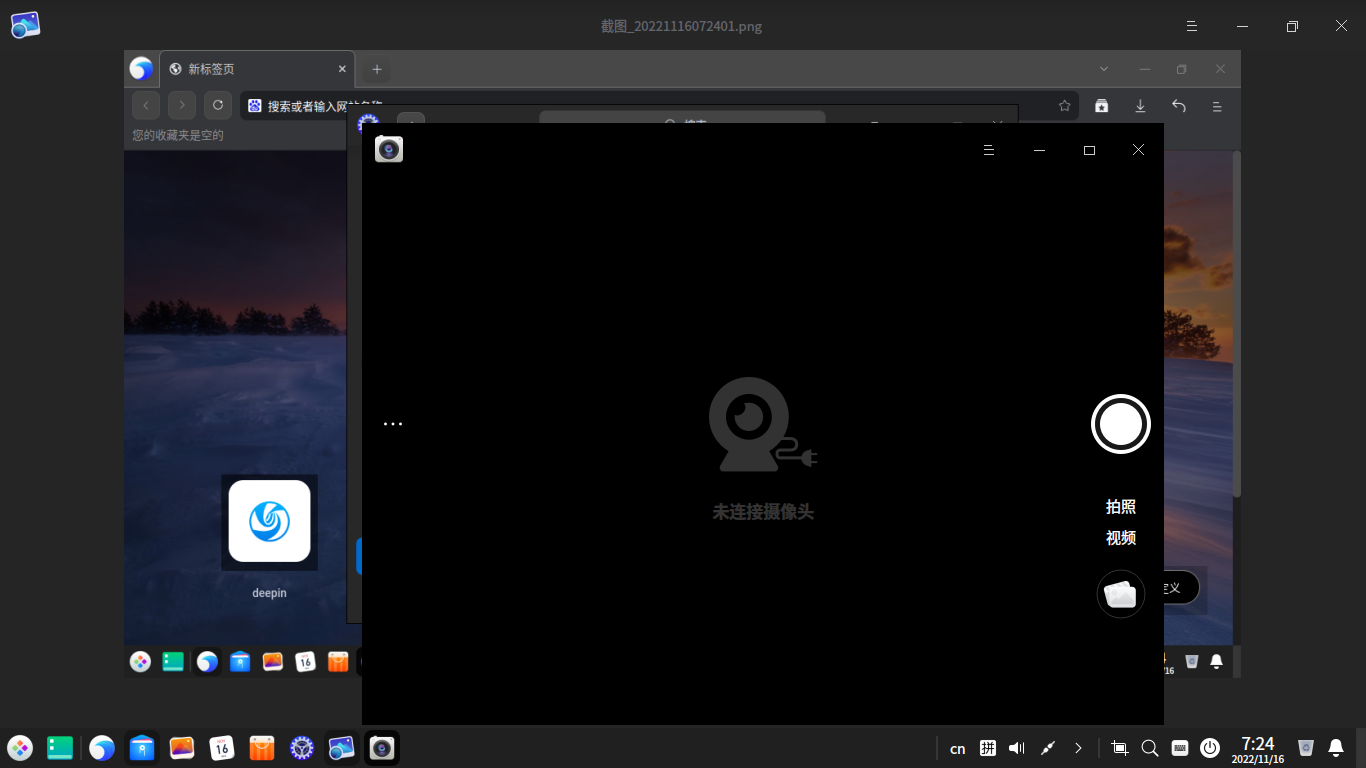This screenshot has height=768, width=1366.
Task: Open the camera window's hamburger menu
Action: click(988, 150)
